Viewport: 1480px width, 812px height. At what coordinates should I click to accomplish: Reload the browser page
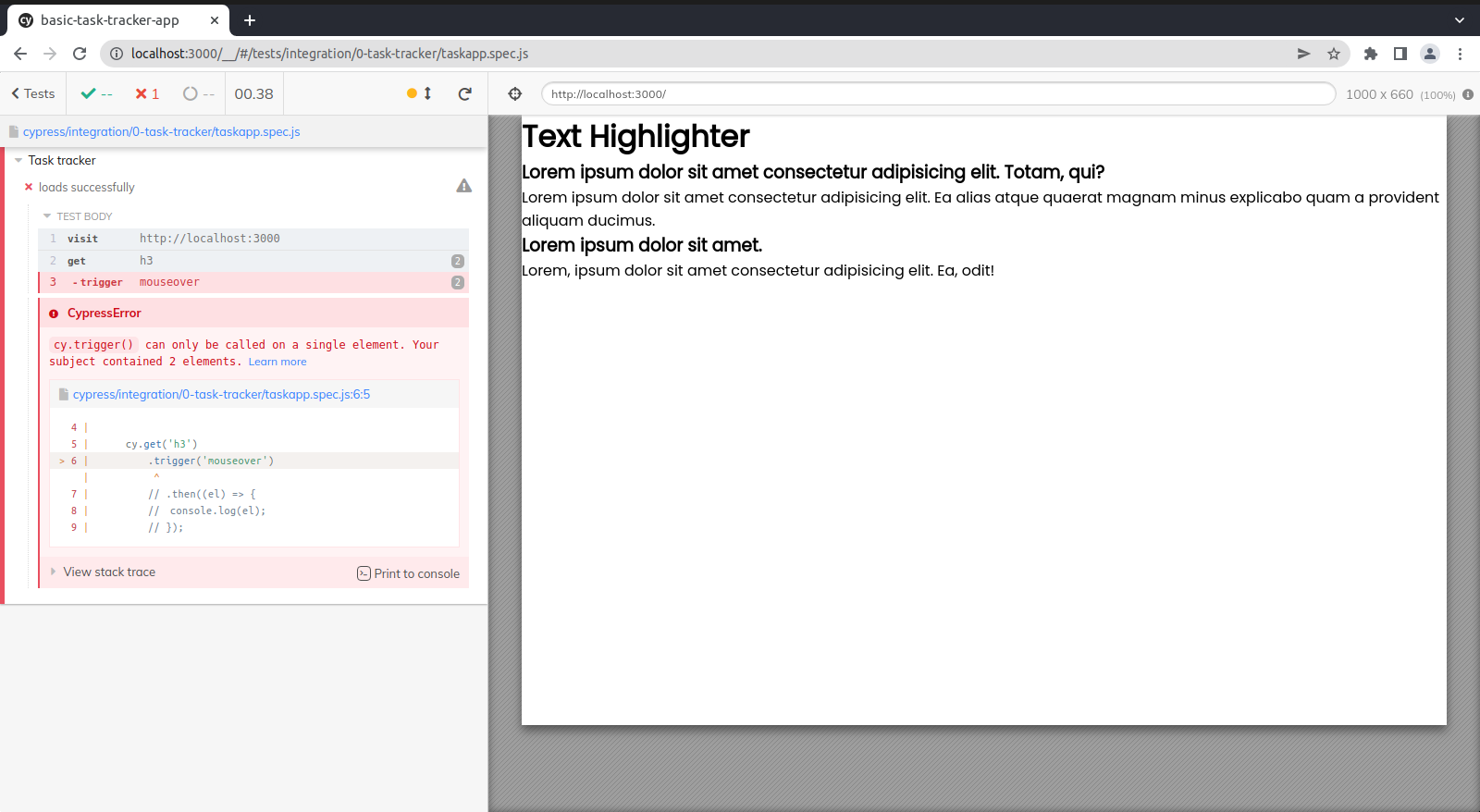coord(80,54)
